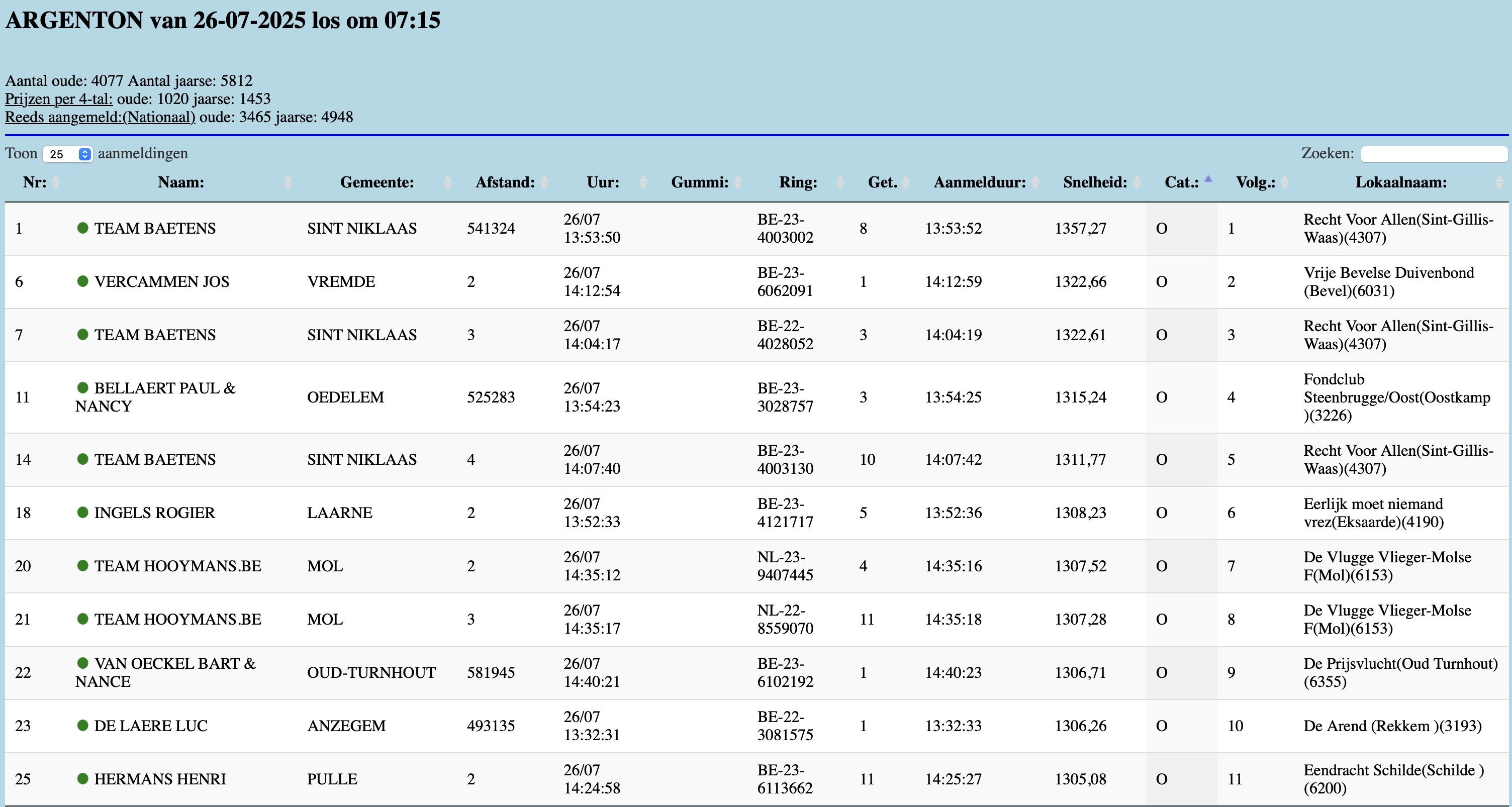The width and height of the screenshot is (1512, 807).
Task: Open Reeds aangemeld (Nationaal) link
Action: click(100, 117)
